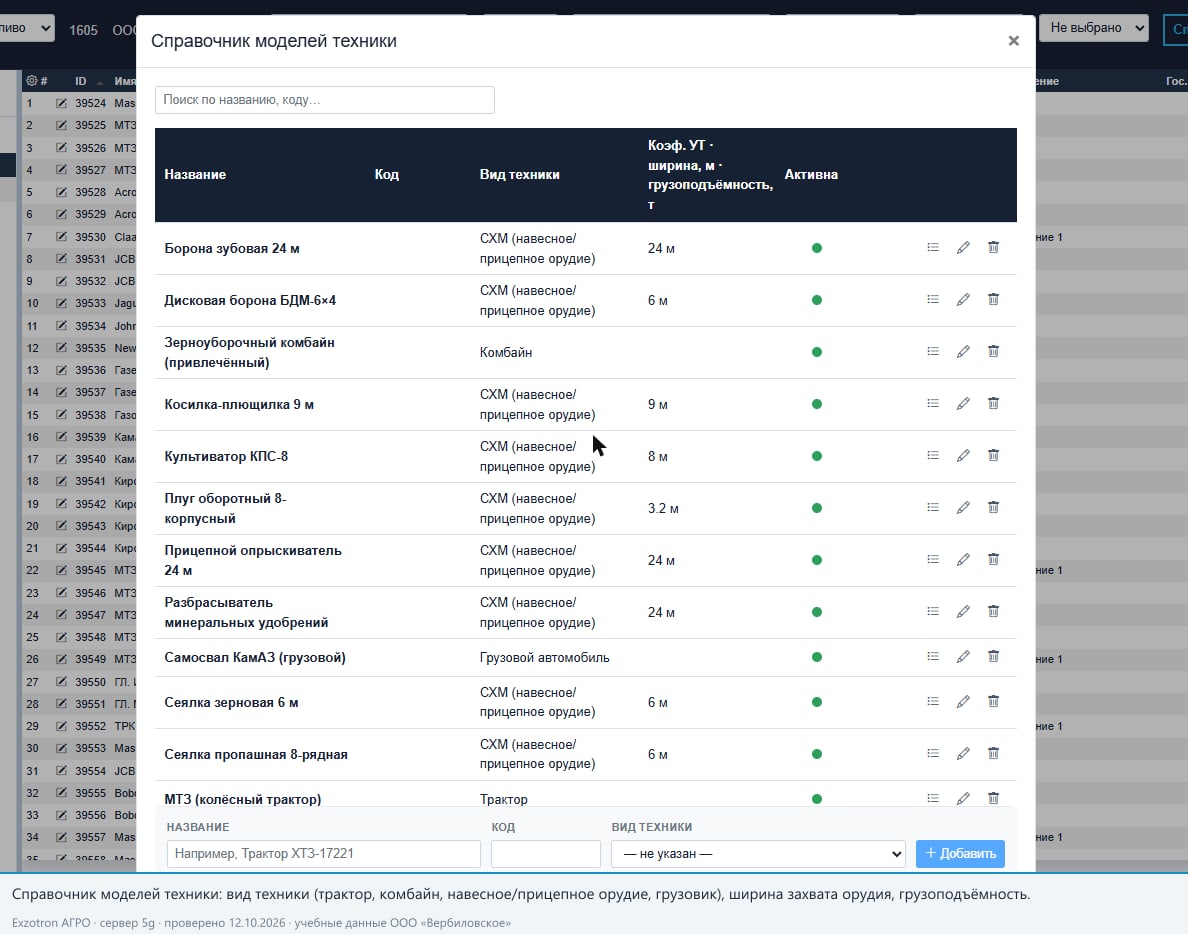Screen dimensions: 1188x934
Task: Click the 3.2 м width value
Action: tap(663, 508)
